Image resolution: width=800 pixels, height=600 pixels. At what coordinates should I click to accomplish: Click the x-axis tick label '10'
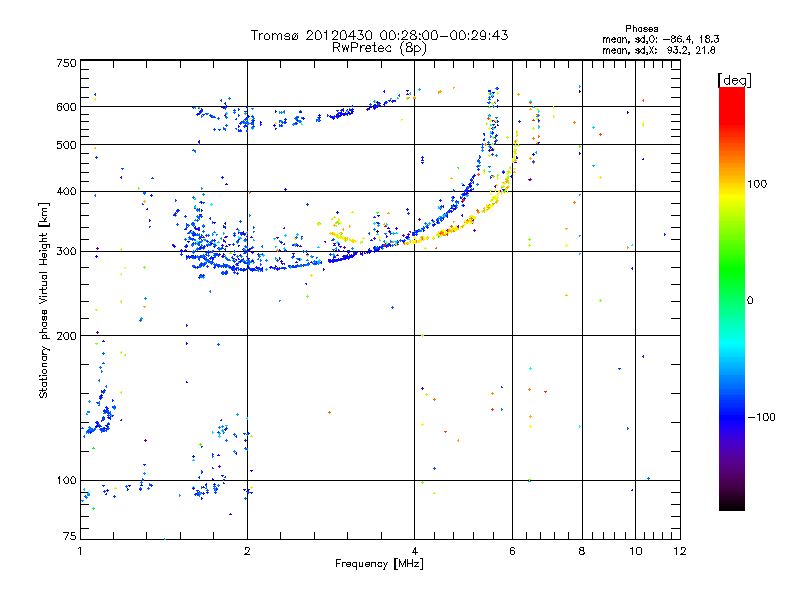[635, 551]
